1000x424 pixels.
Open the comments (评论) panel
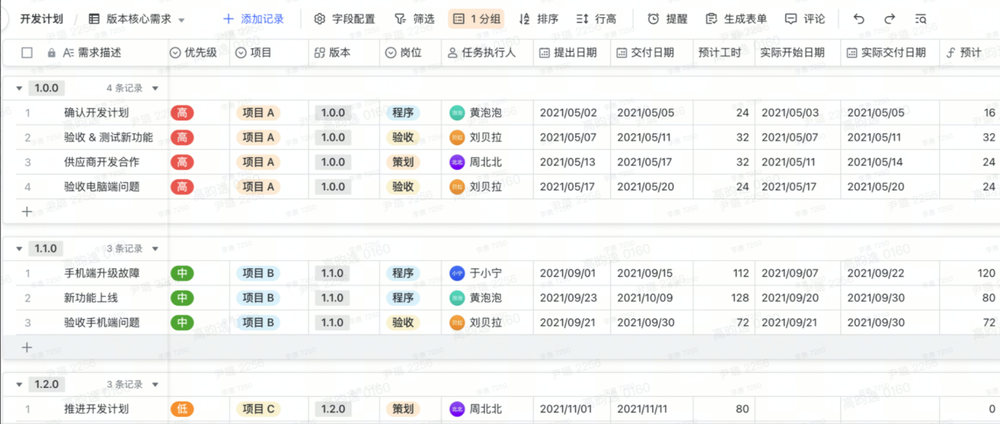click(x=805, y=19)
